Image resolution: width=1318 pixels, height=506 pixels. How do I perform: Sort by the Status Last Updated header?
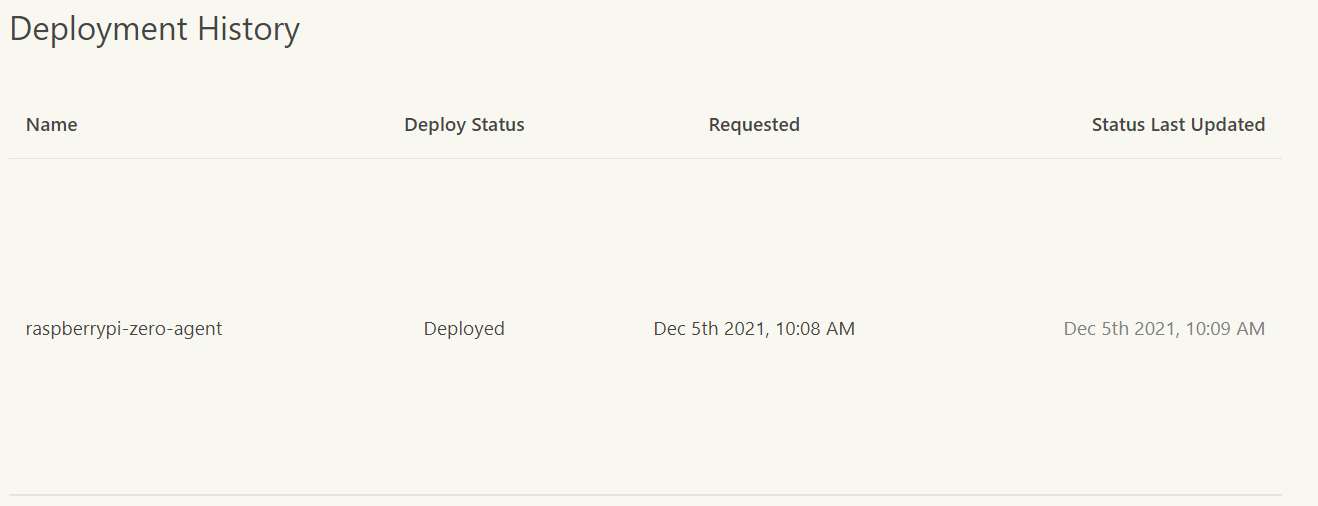click(1178, 125)
